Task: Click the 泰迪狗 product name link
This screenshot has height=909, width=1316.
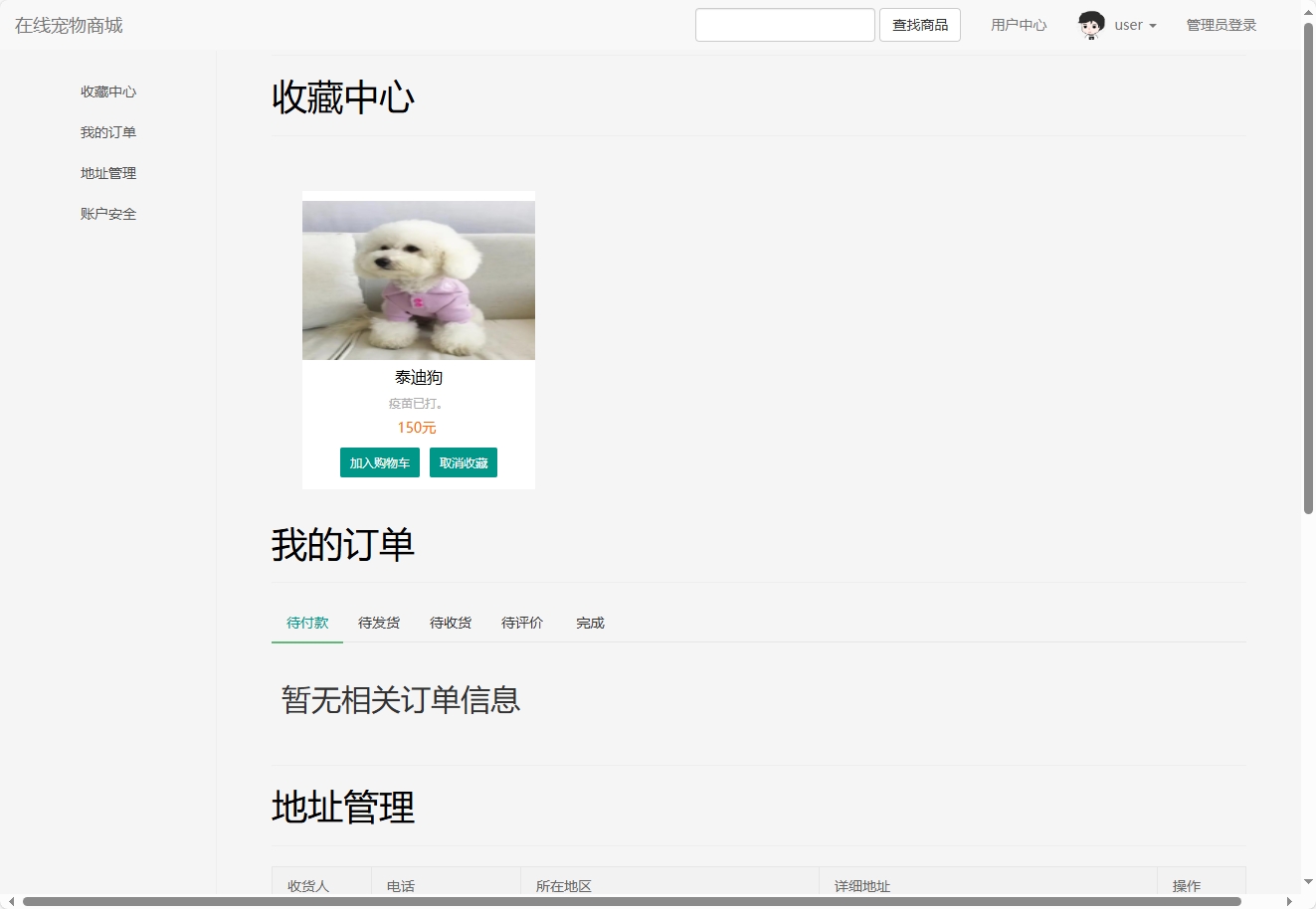Action: pyautogui.click(x=418, y=378)
